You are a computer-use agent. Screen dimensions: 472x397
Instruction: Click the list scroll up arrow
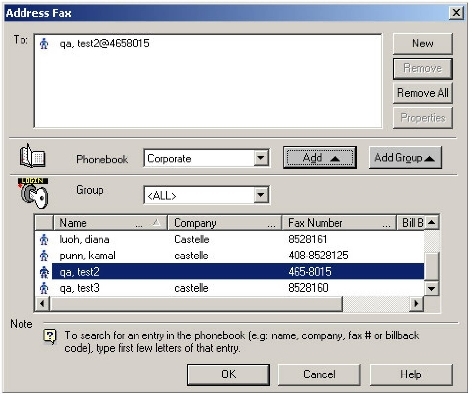click(432, 222)
